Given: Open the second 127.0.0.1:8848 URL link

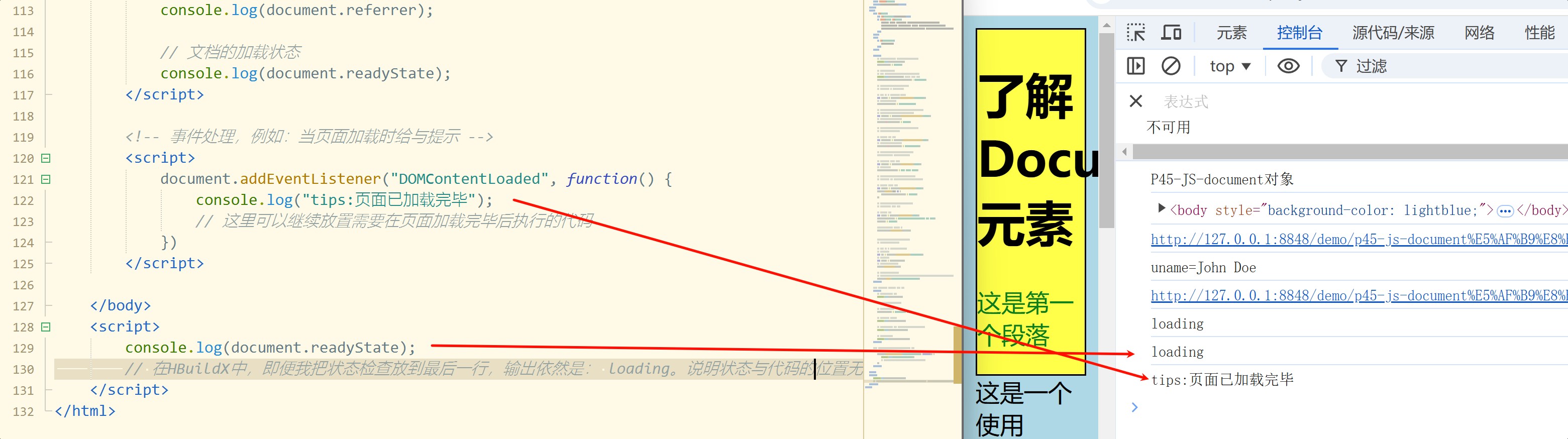Looking at the screenshot, I should [1358, 295].
